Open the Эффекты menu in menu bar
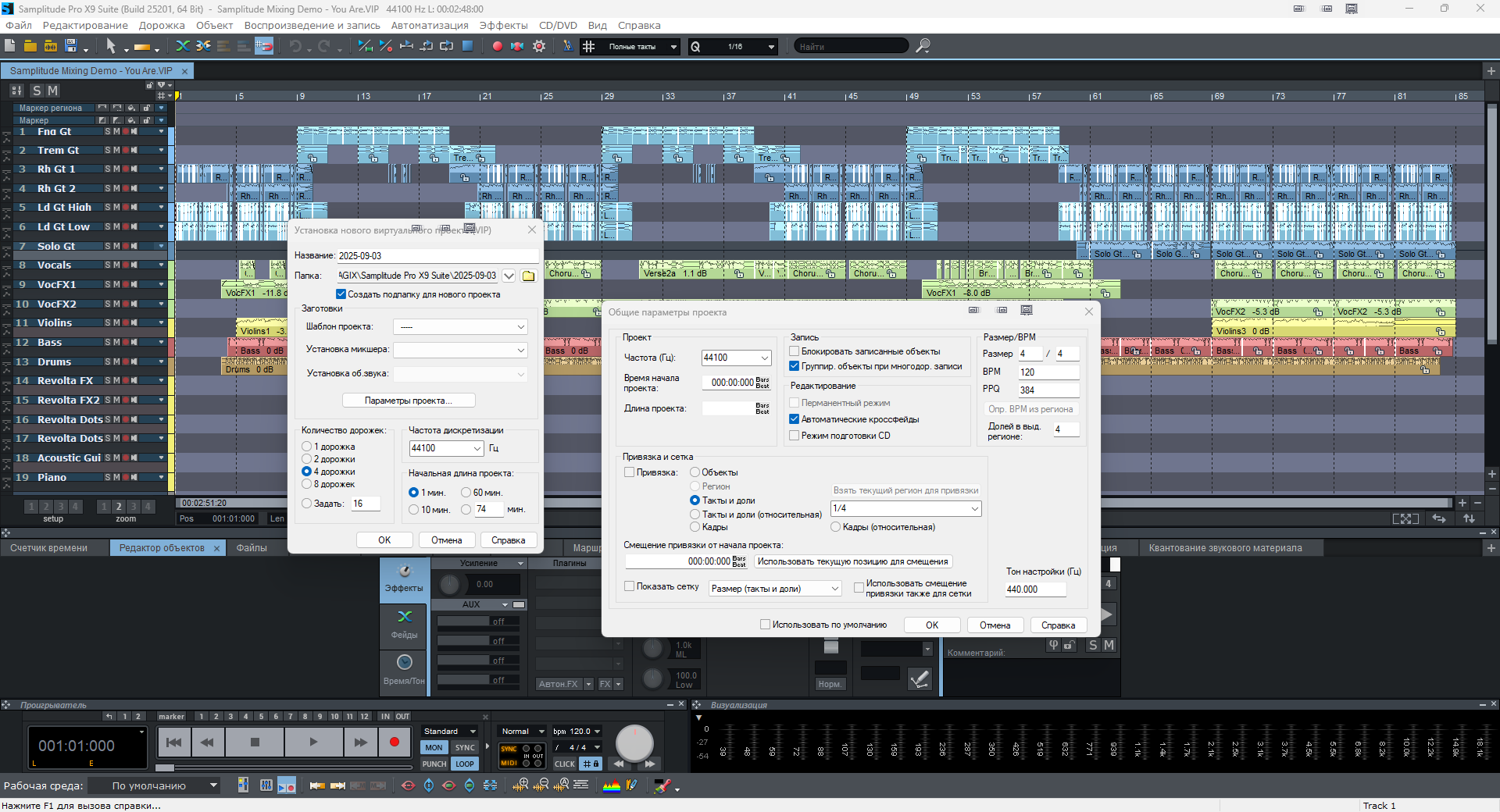The height and width of the screenshot is (812, 1500). [503, 25]
